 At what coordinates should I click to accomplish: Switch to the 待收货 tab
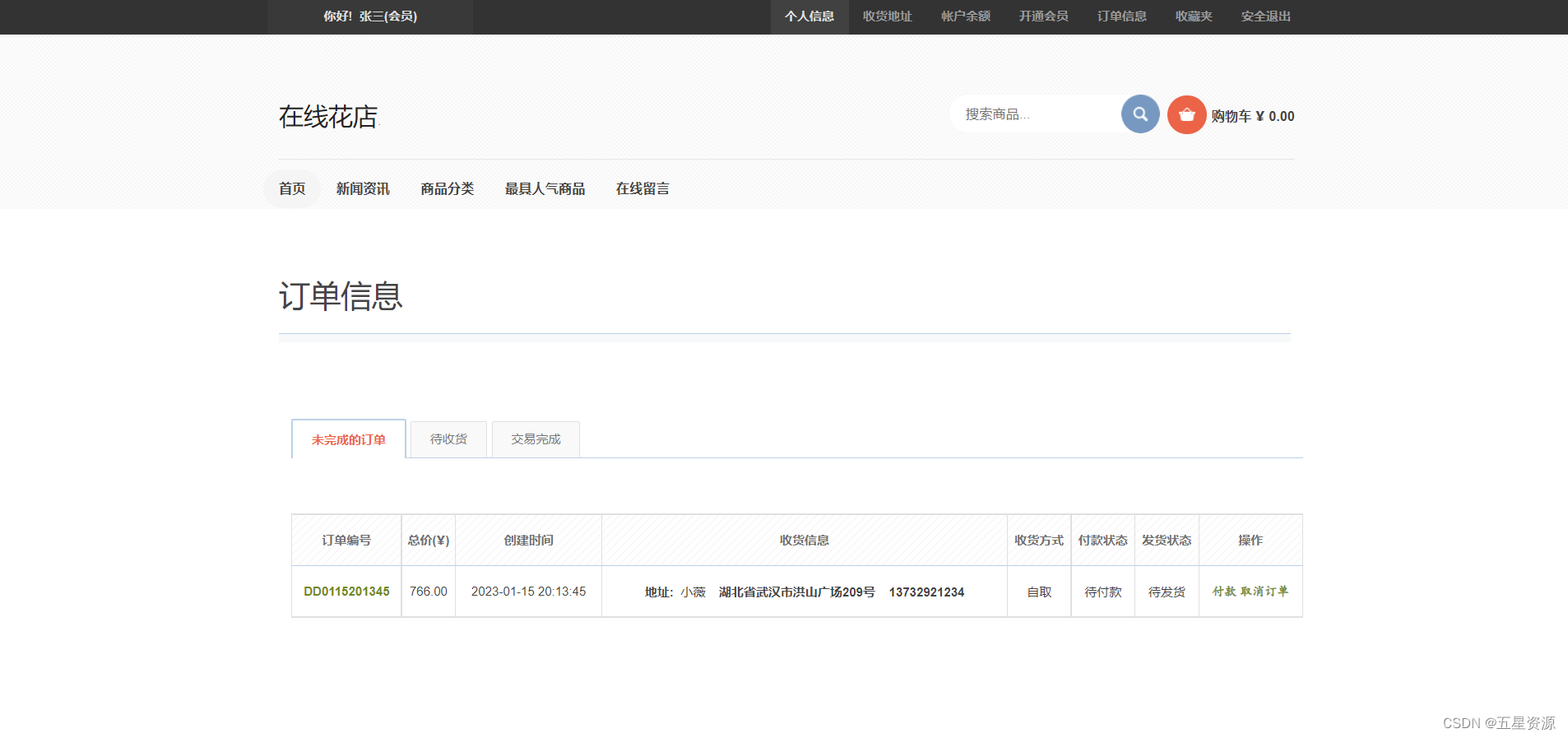click(x=448, y=439)
